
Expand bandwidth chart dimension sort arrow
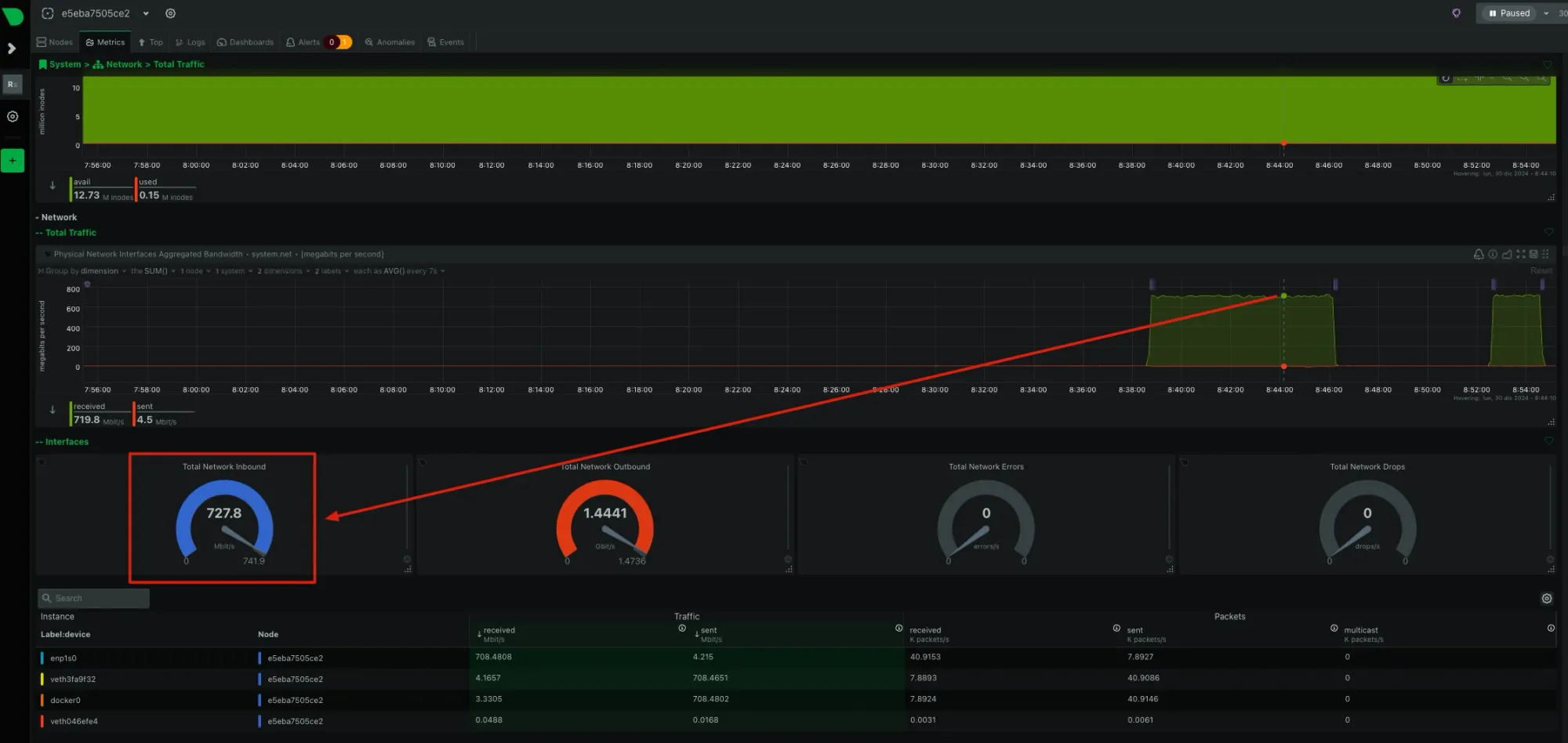click(x=53, y=410)
